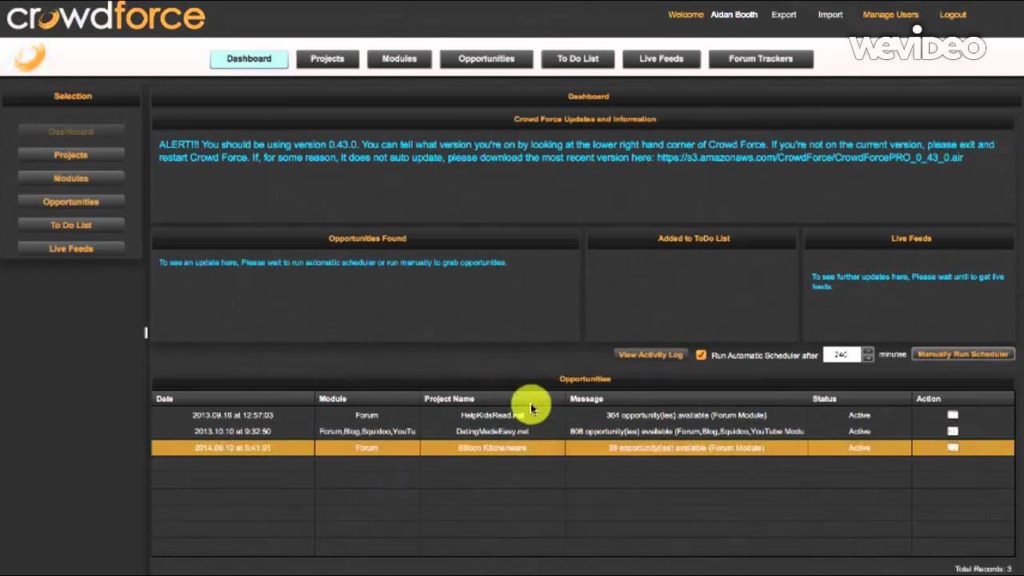Click the sidebar collapse divider handle

pyautogui.click(x=146, y=333)
